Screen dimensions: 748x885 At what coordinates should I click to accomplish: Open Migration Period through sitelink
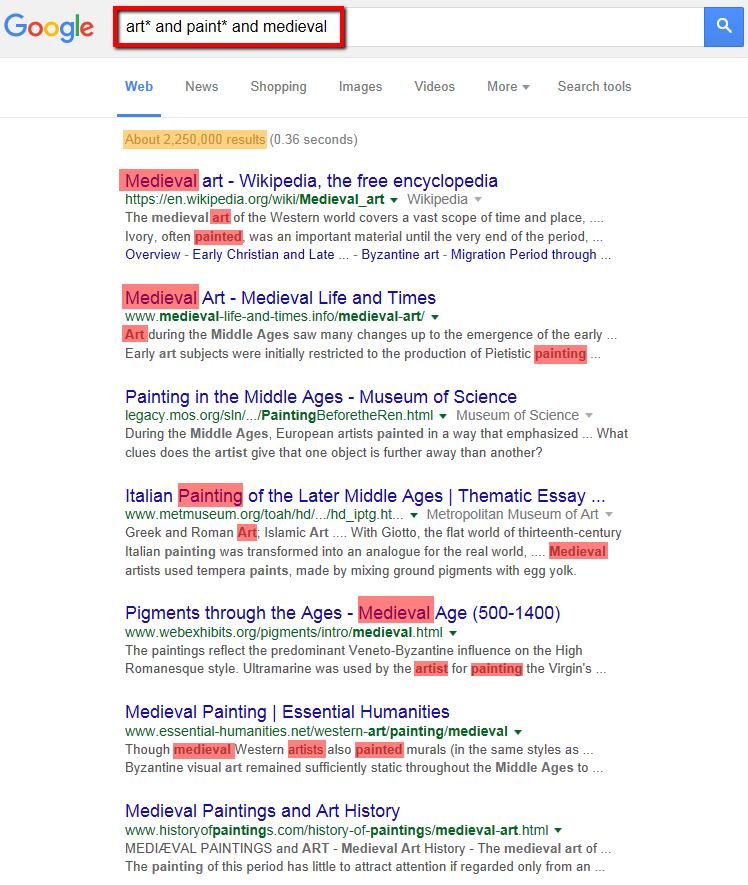pyautogui.click(x=530, y=255)
